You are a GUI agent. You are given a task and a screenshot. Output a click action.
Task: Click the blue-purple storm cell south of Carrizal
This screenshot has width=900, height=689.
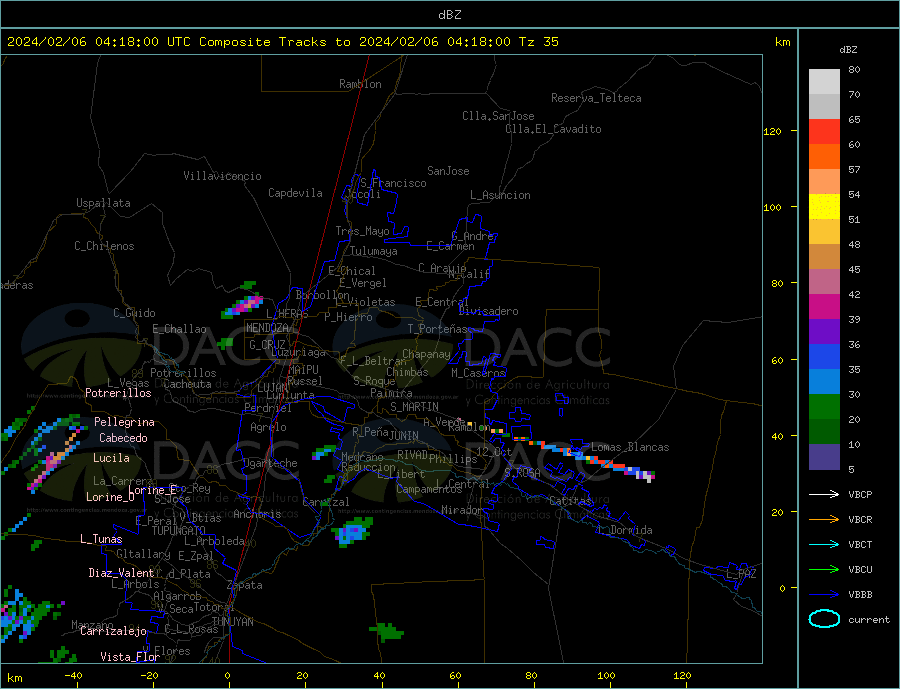tap(352, 532)
